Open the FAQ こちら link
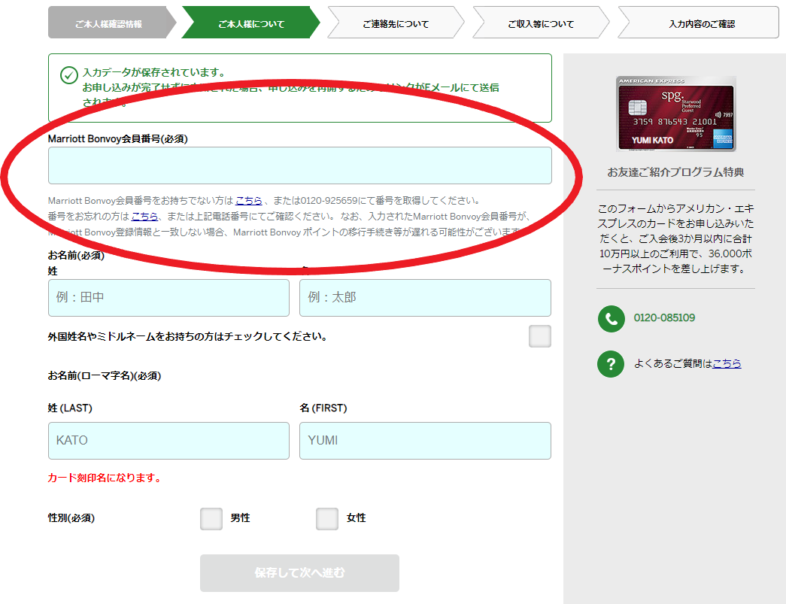 point(727,363)
